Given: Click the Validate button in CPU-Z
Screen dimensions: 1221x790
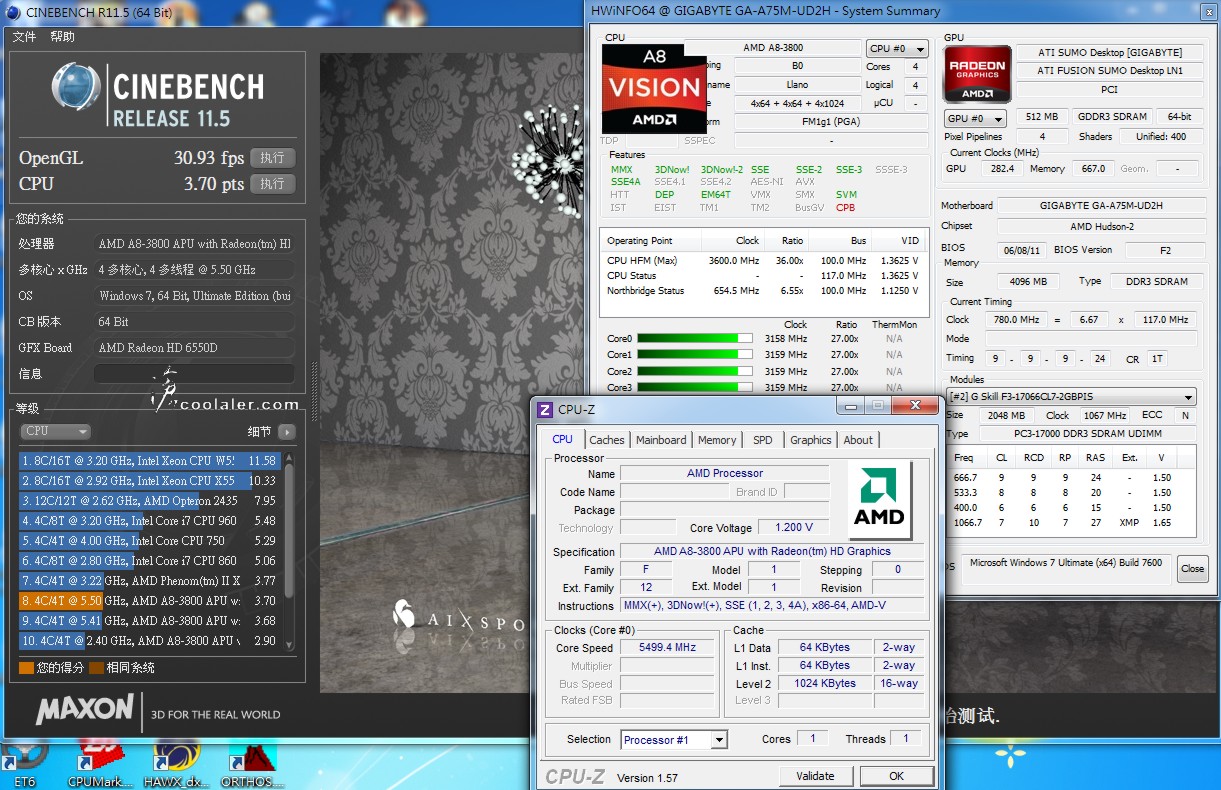Looking at the screenshot, I should pos(815,776).
